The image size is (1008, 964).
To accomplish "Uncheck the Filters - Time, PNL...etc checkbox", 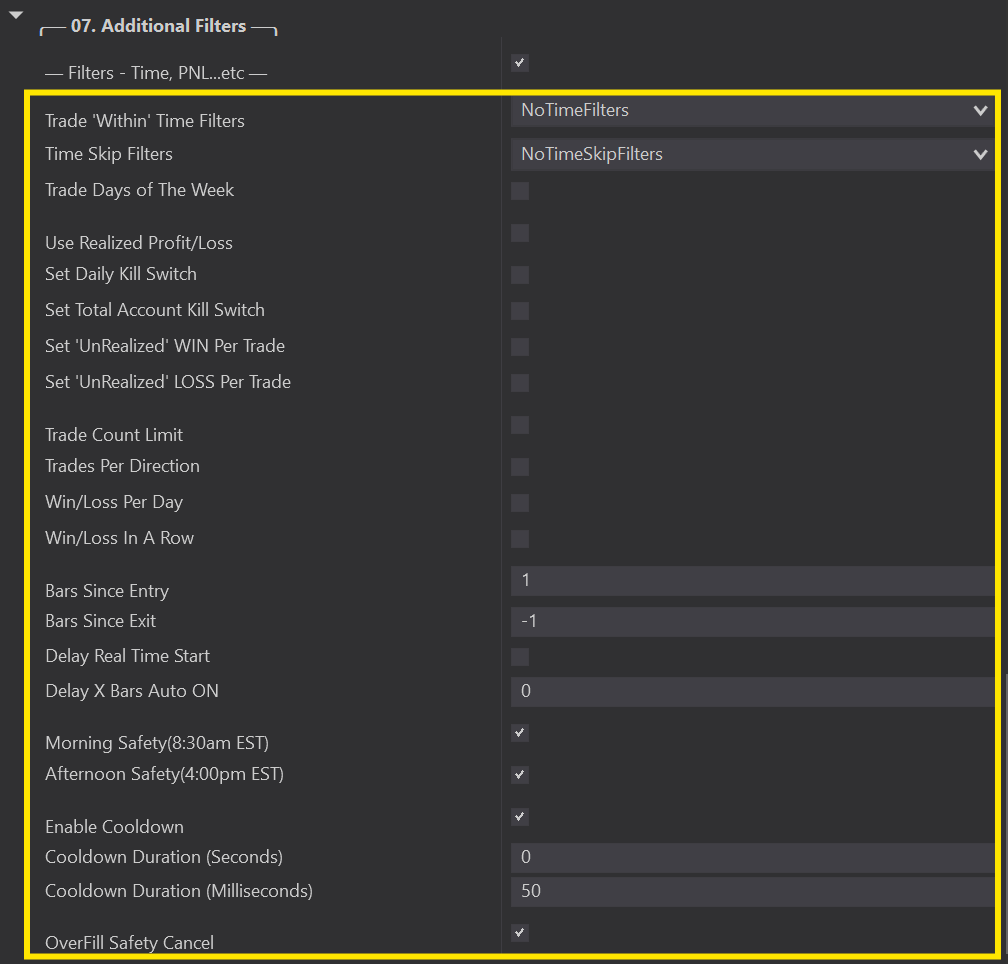I will [x=520, y=63].
